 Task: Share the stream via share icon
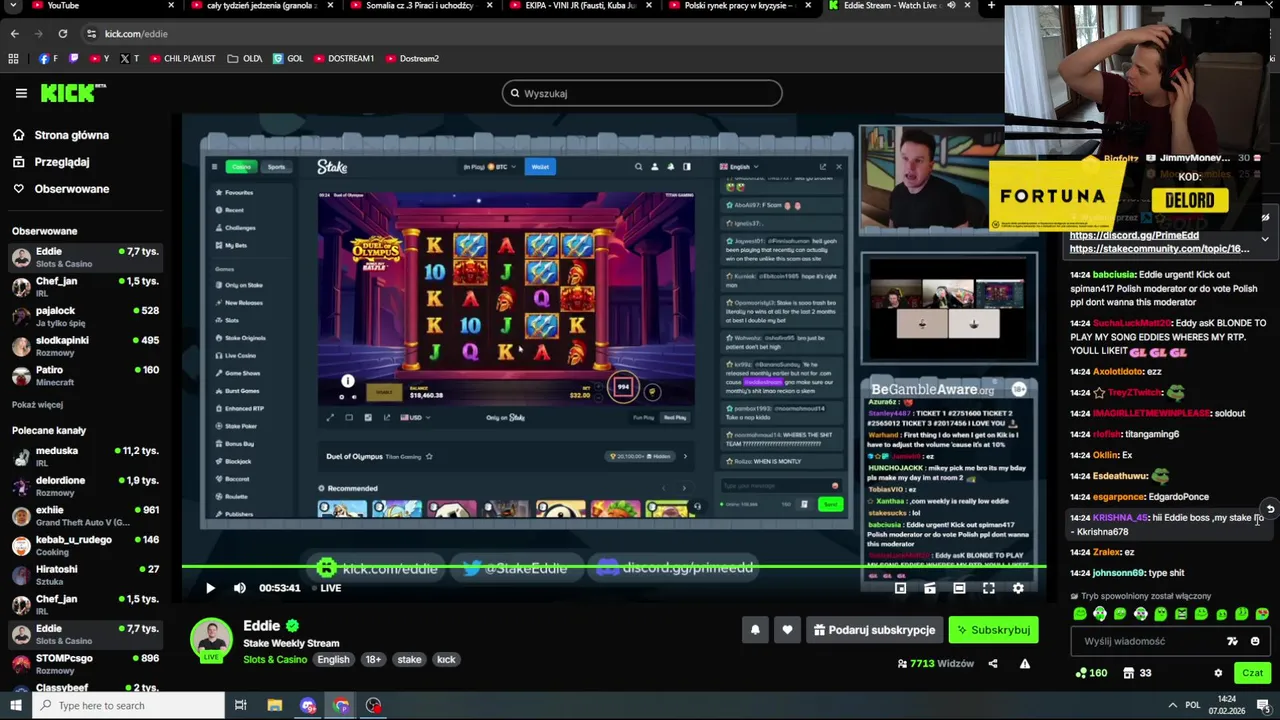pyautogui.click(x=993, y=663)
